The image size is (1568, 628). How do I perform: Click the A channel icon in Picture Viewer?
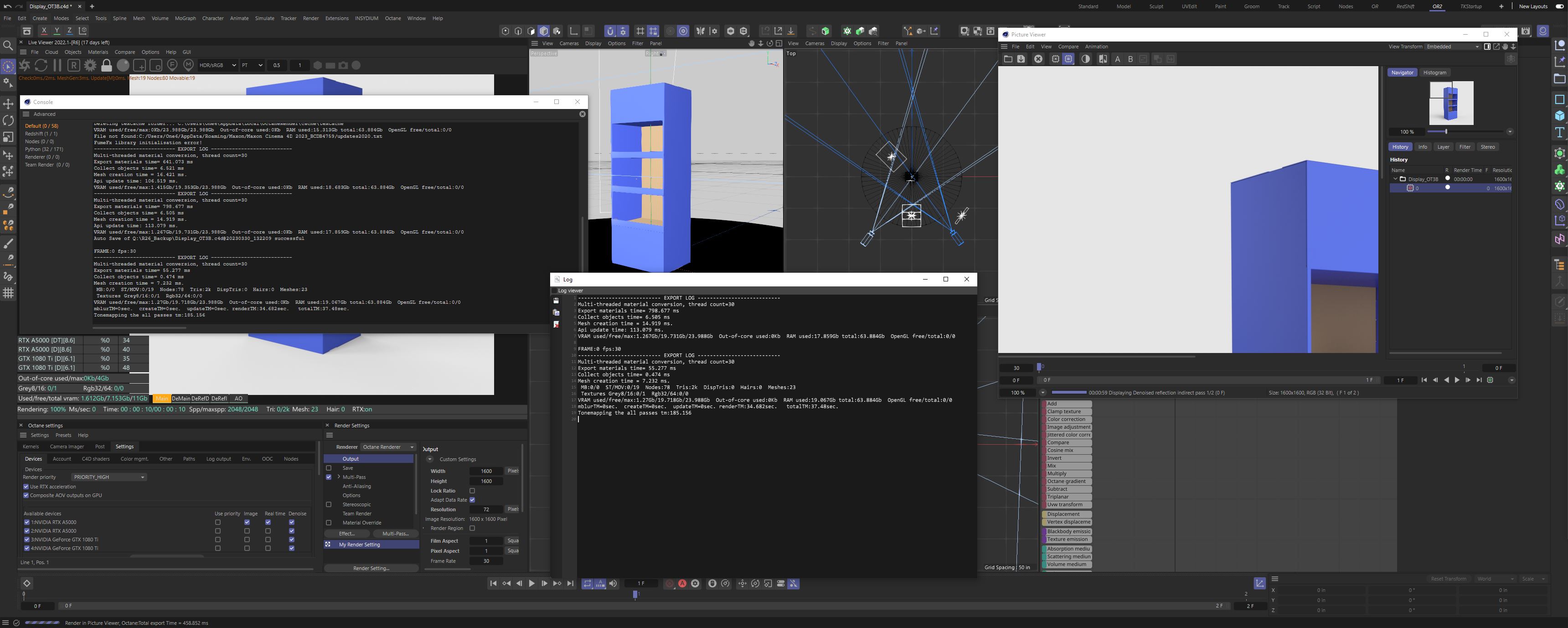(x=1118, y=59)
